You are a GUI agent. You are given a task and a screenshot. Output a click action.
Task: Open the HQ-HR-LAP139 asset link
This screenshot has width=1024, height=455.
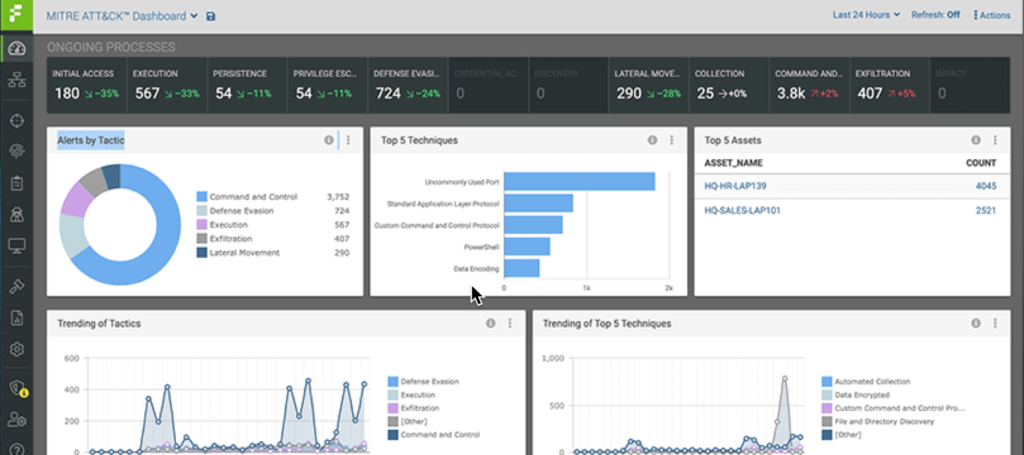[735, 186]
